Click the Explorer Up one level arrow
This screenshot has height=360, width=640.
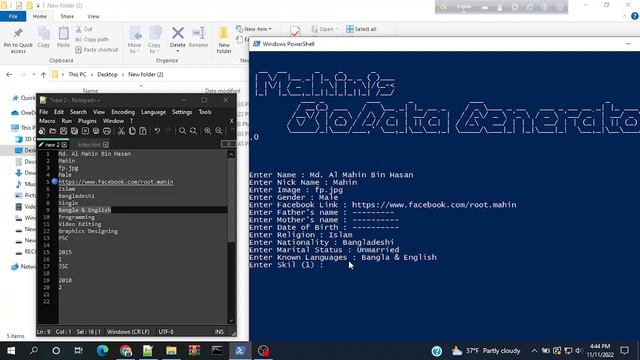tap(43, 75)
